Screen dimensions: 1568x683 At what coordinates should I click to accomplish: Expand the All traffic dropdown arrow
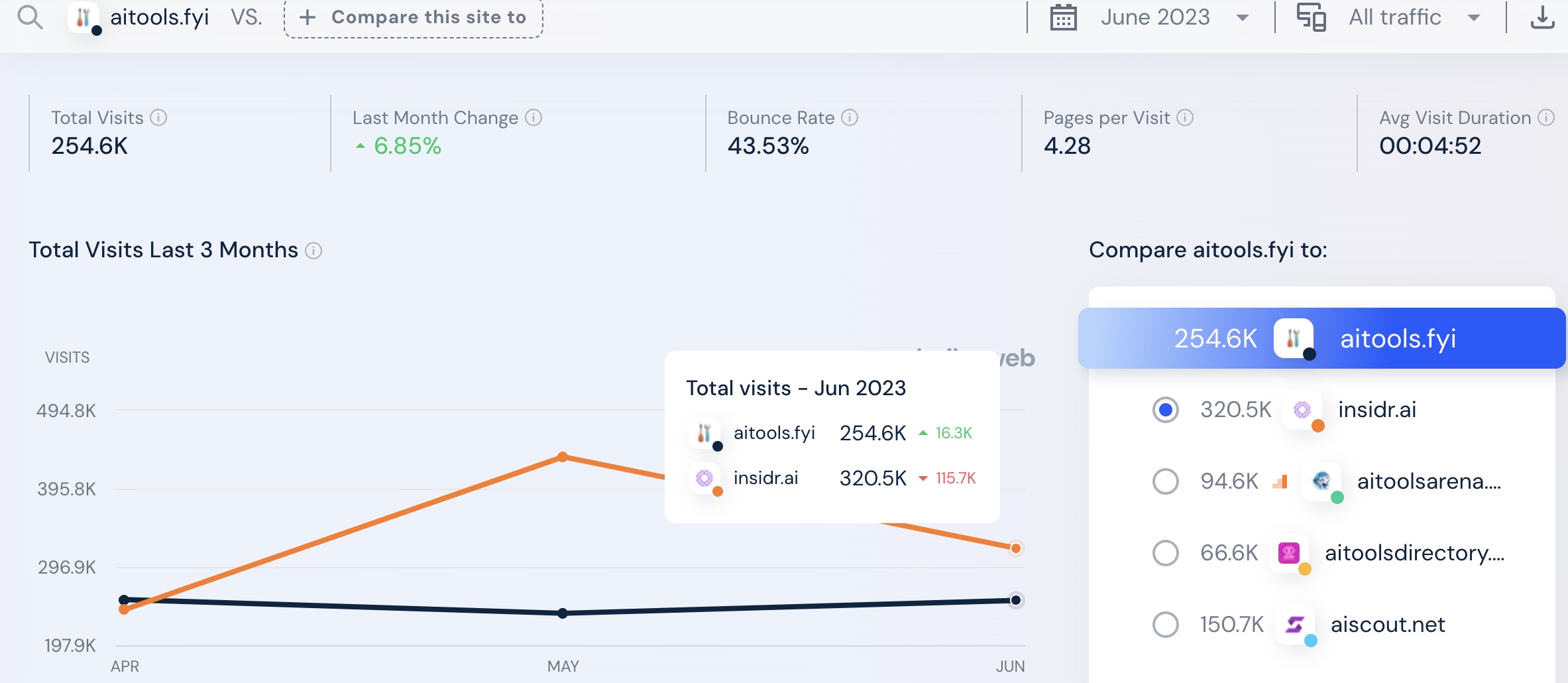pos(1473,18)
